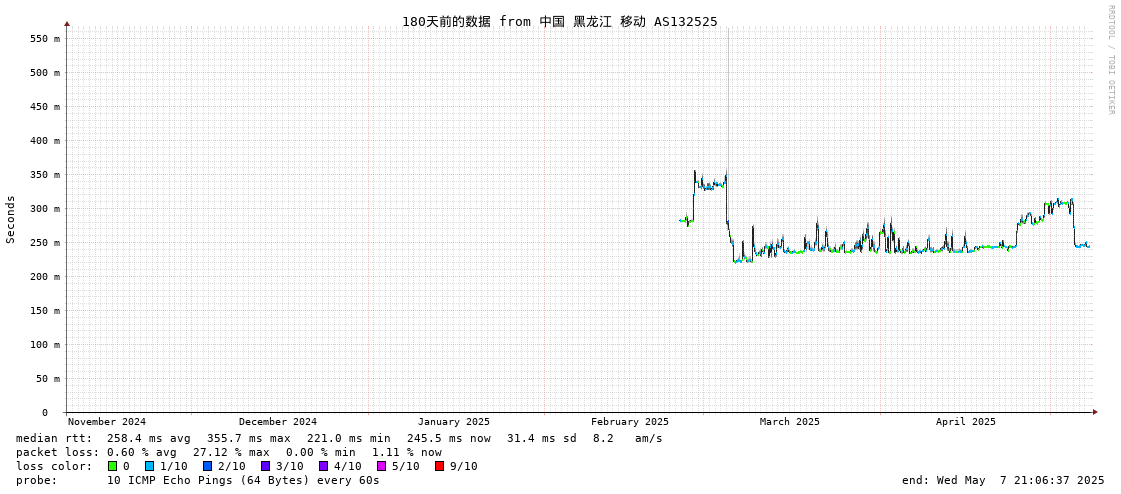Click the '450 m' y-axis tick label

pos(45,107)
